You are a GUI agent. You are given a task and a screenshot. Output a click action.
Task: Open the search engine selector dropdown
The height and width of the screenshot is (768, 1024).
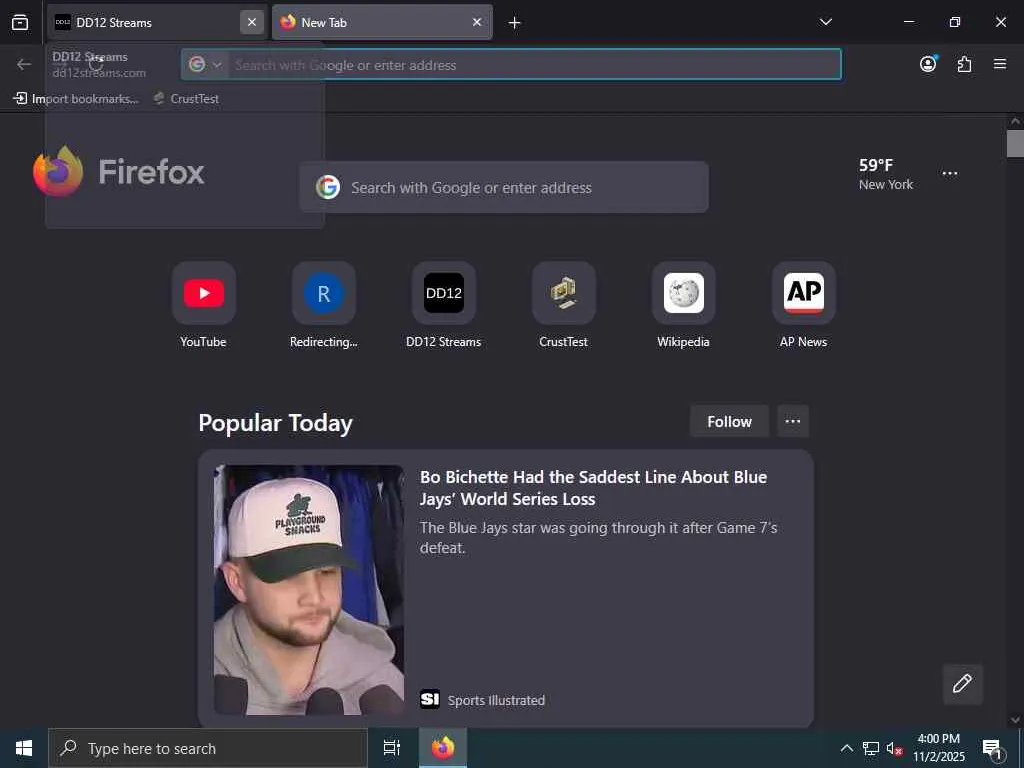pyautogui.click(x=206, y=65)
